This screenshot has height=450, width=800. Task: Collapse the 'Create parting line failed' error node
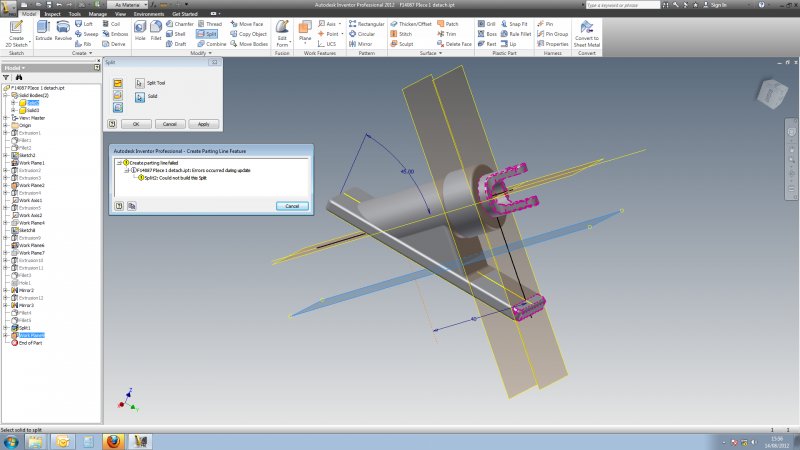119,161
